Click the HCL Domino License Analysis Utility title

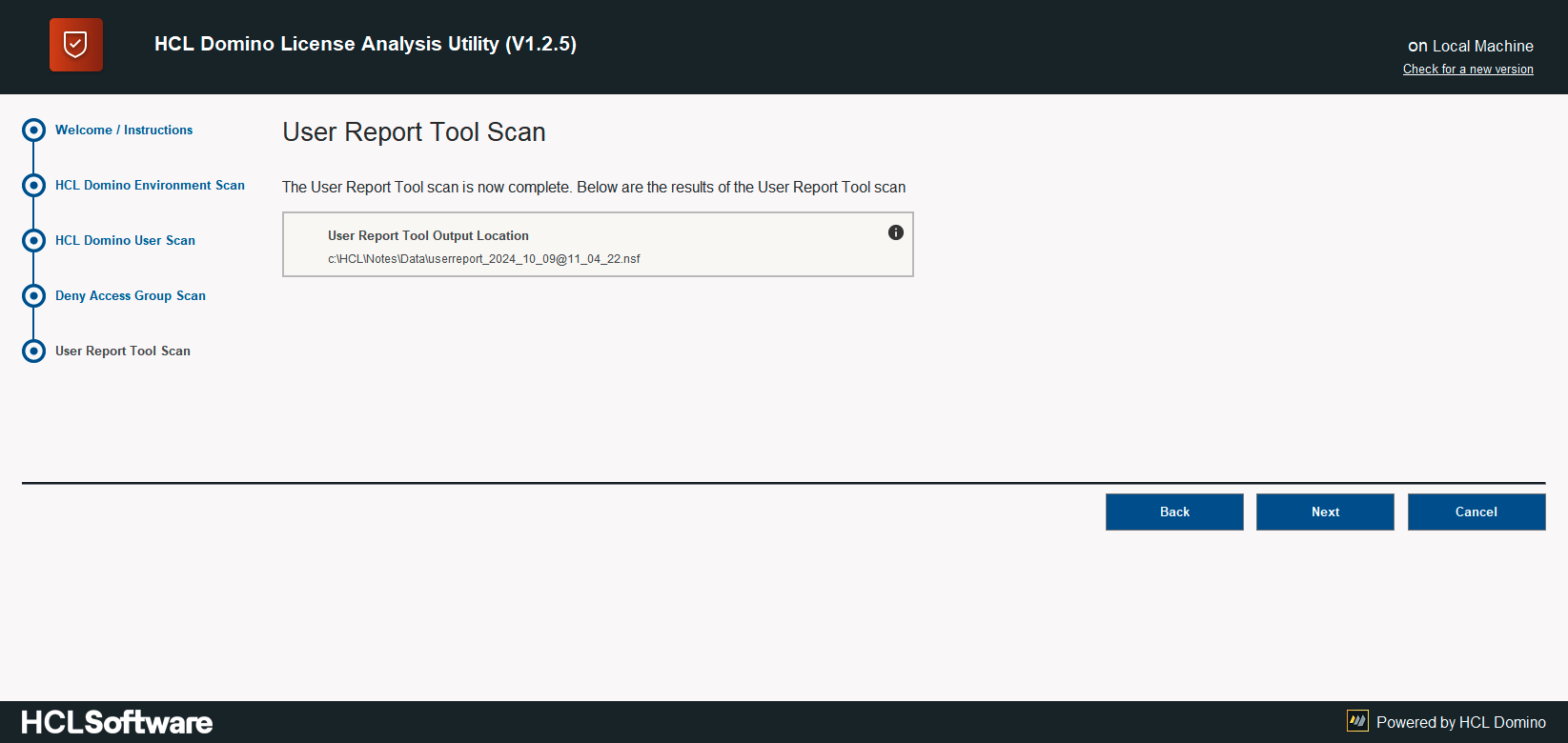click(x=365, y=44)
